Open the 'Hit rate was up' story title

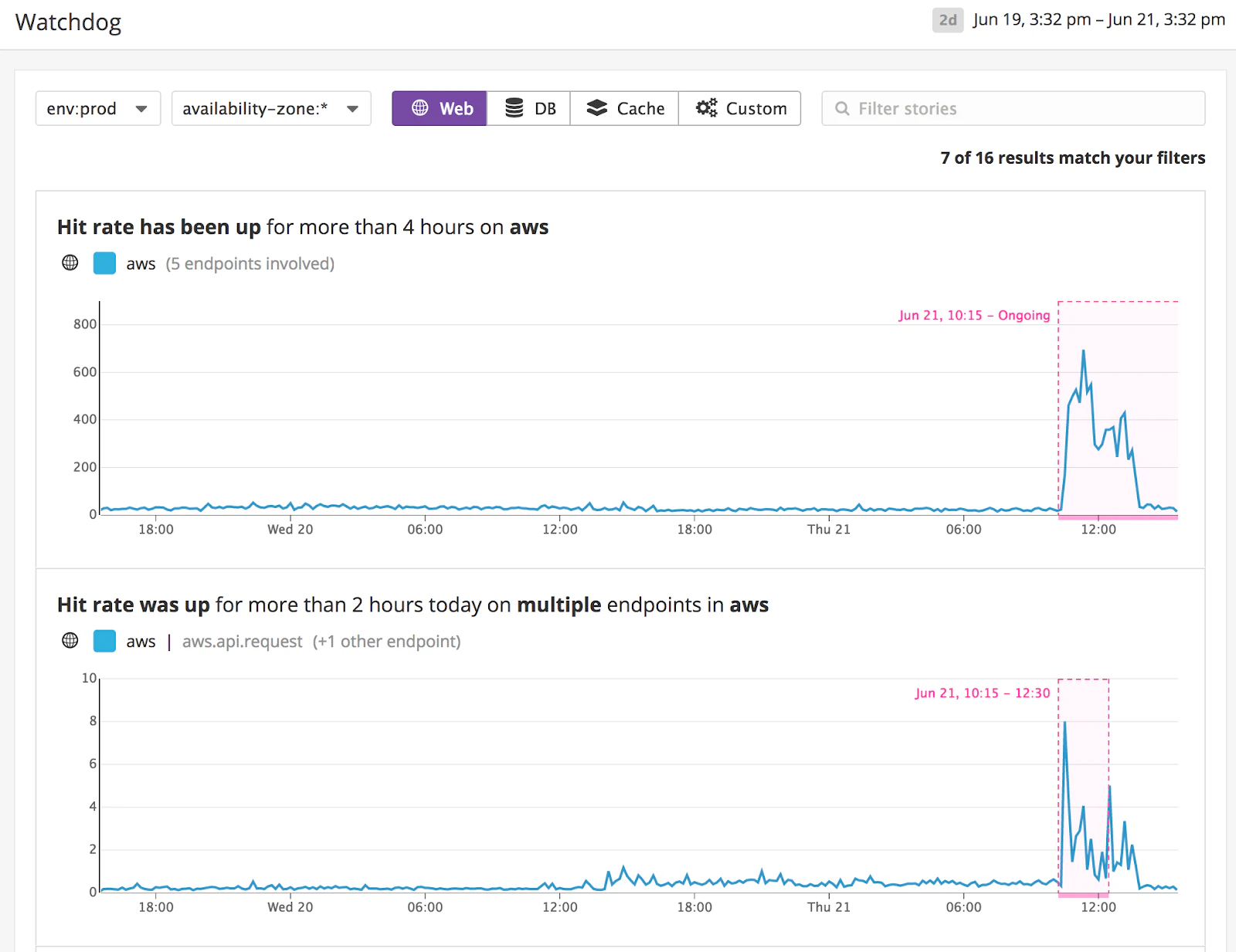click(412, 605)
